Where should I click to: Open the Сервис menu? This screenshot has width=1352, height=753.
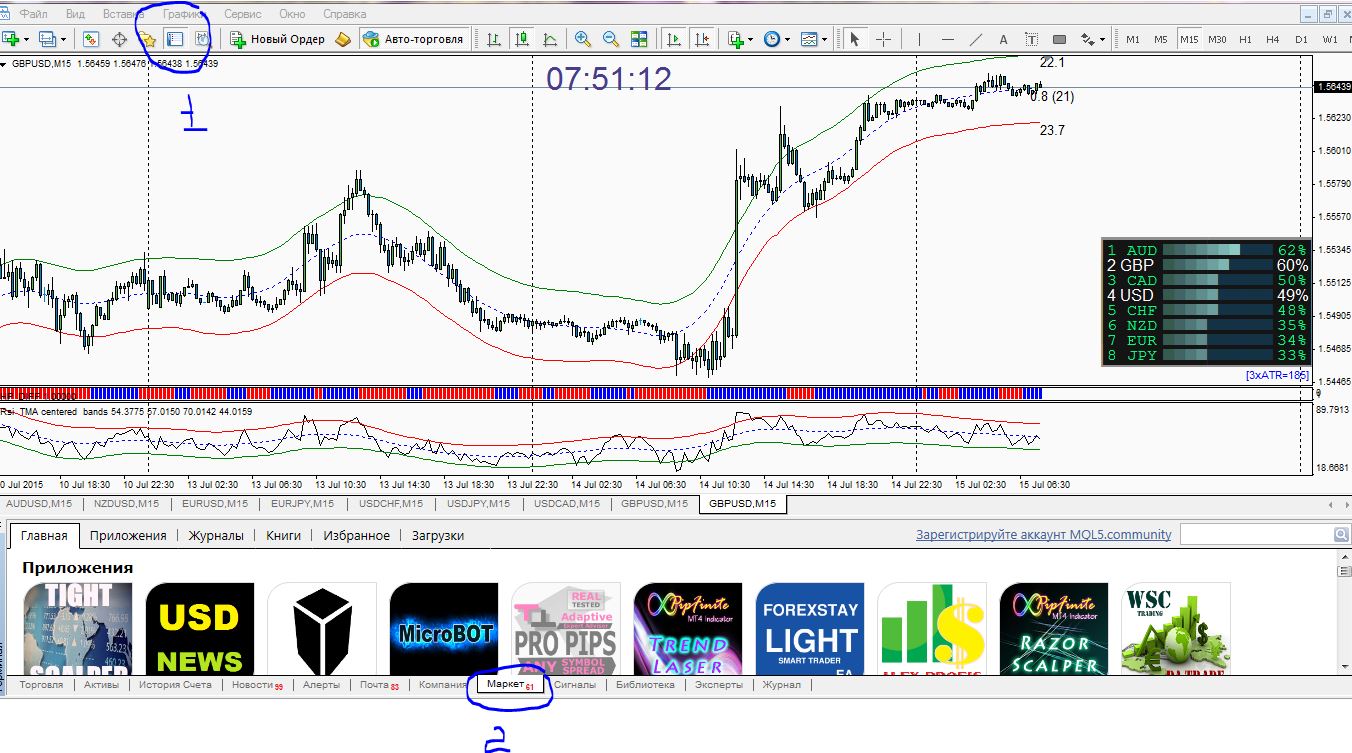tap(243, 14)
